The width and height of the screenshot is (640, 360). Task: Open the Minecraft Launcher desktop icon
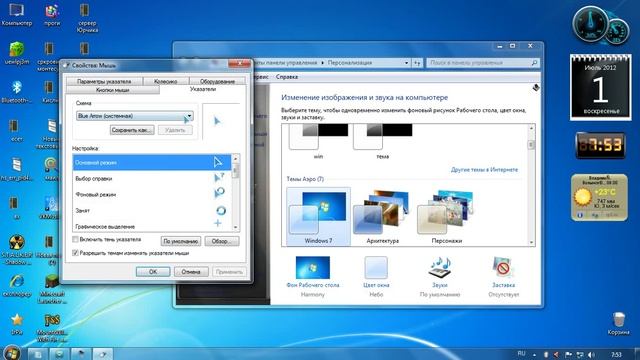(x=52, y=288)
